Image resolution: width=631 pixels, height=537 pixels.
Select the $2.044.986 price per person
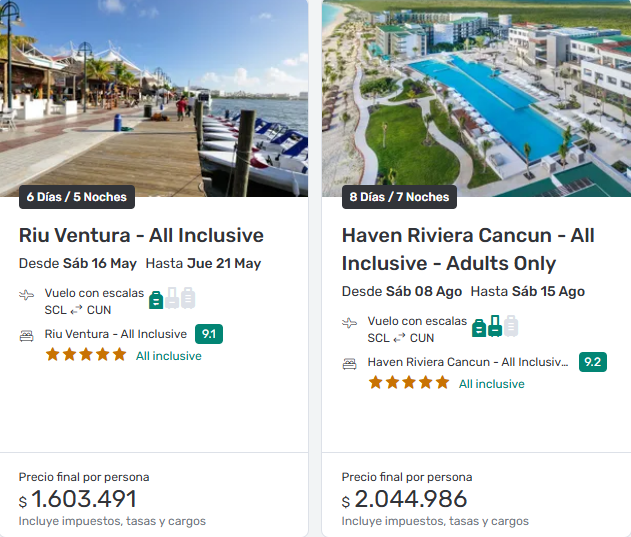pyautogui.click(x=404, y=500)
